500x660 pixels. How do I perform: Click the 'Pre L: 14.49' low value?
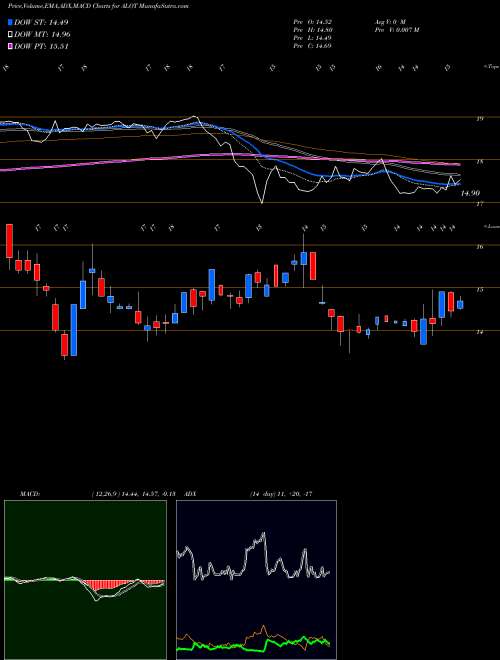point(314,37)
